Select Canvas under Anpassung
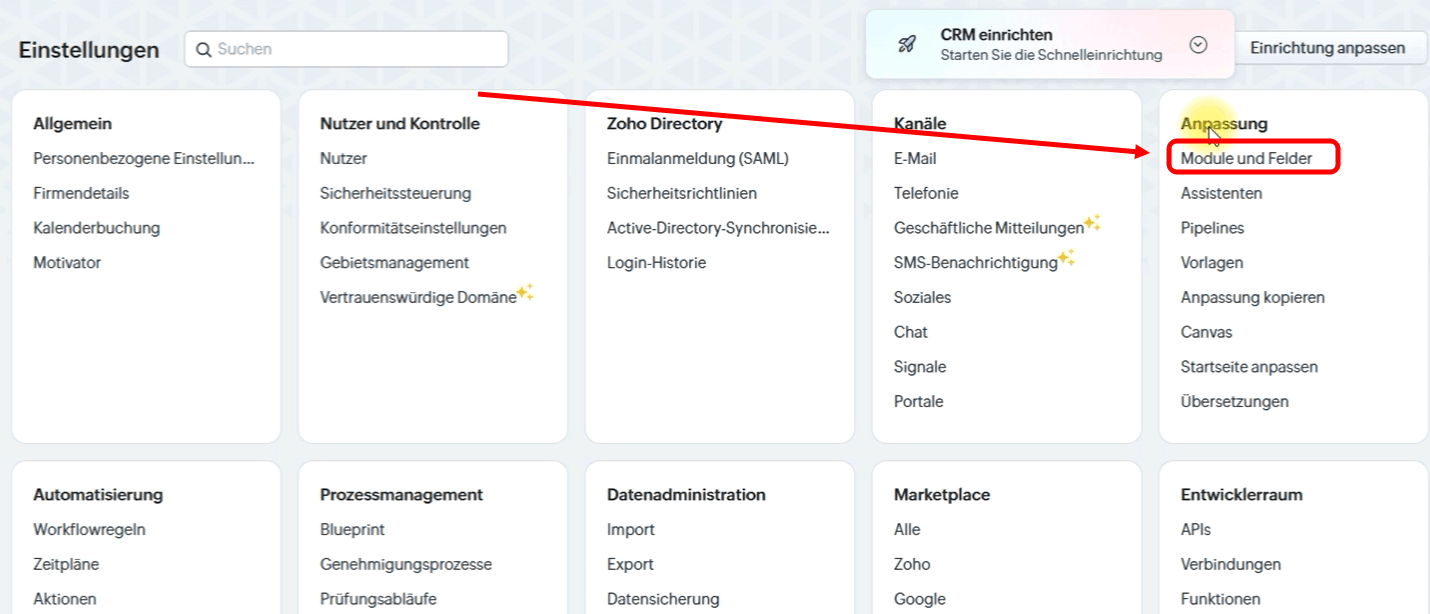1430x614 pixels. (1206, 332)
